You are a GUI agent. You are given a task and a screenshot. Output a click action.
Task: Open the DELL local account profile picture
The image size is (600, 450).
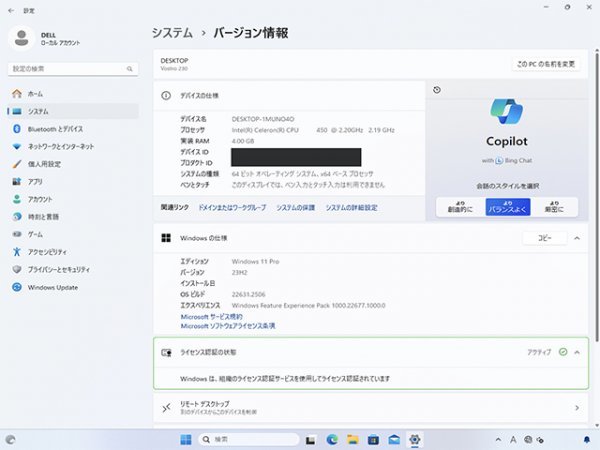coord(21,39)
